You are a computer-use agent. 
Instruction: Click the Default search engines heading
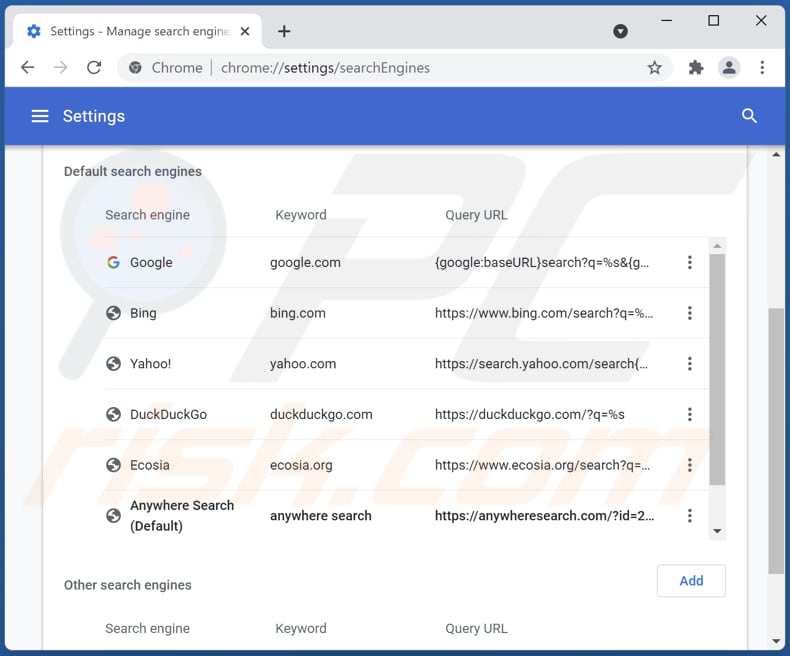pyautogui.click(x=133, y=172)
